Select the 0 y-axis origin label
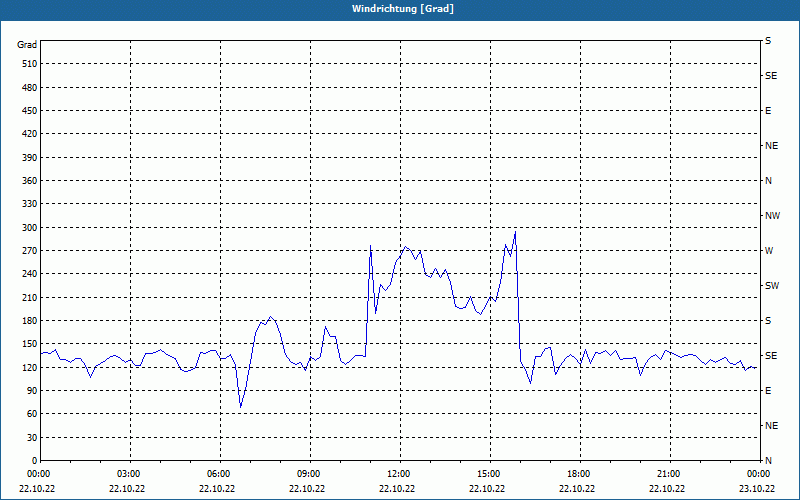The height and width of the screenshot is (500, 800). click(35, 461)
